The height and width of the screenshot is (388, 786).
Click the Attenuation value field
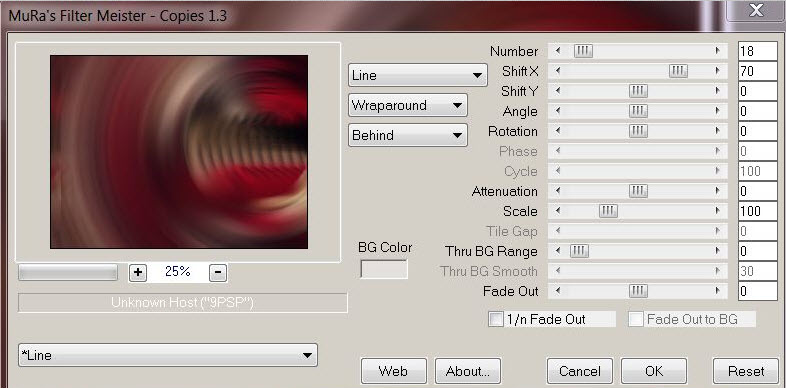click(757, 191)
